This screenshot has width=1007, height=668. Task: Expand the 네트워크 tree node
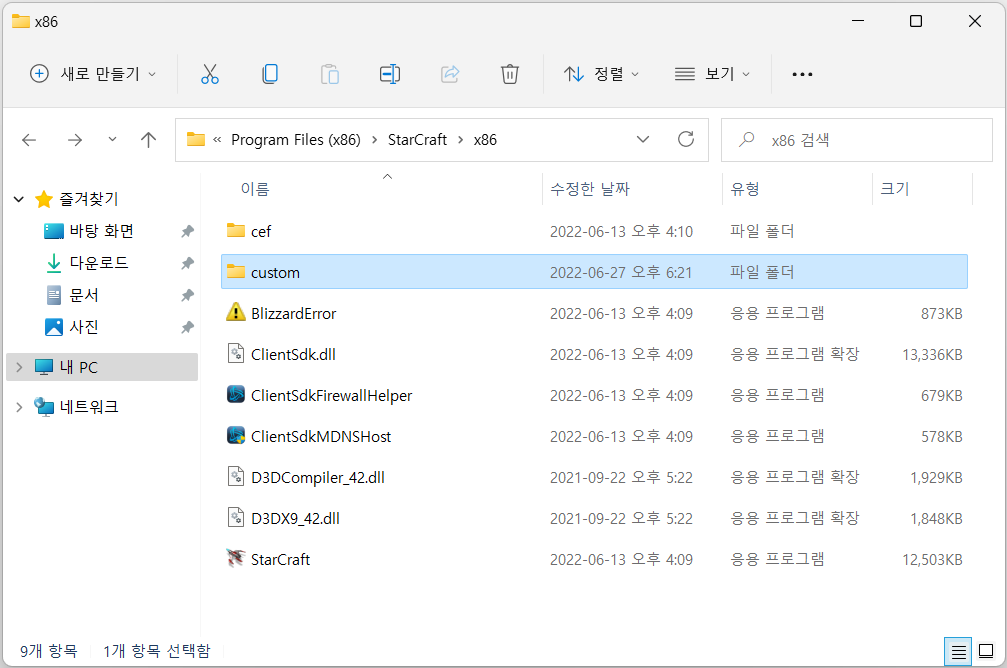click(x=19, y=407)
